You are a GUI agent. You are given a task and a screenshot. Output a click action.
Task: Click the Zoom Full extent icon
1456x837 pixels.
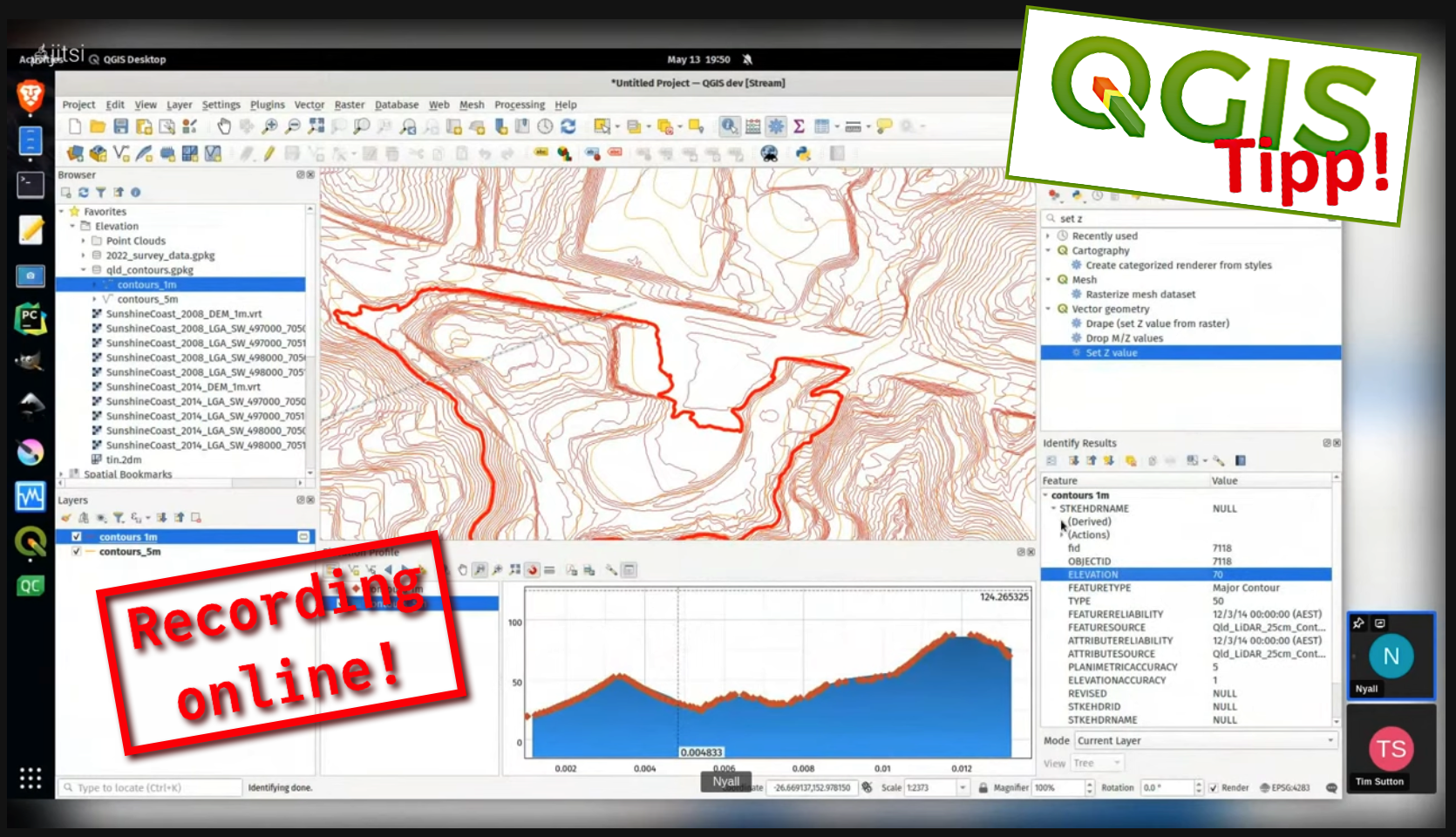tap(316, 126)
